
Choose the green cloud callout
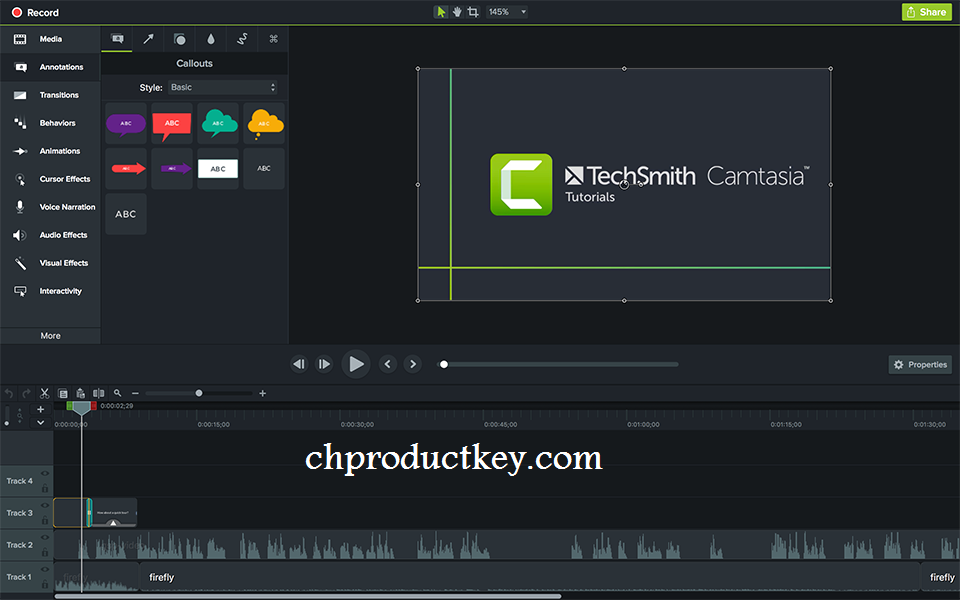coord(218,124)
